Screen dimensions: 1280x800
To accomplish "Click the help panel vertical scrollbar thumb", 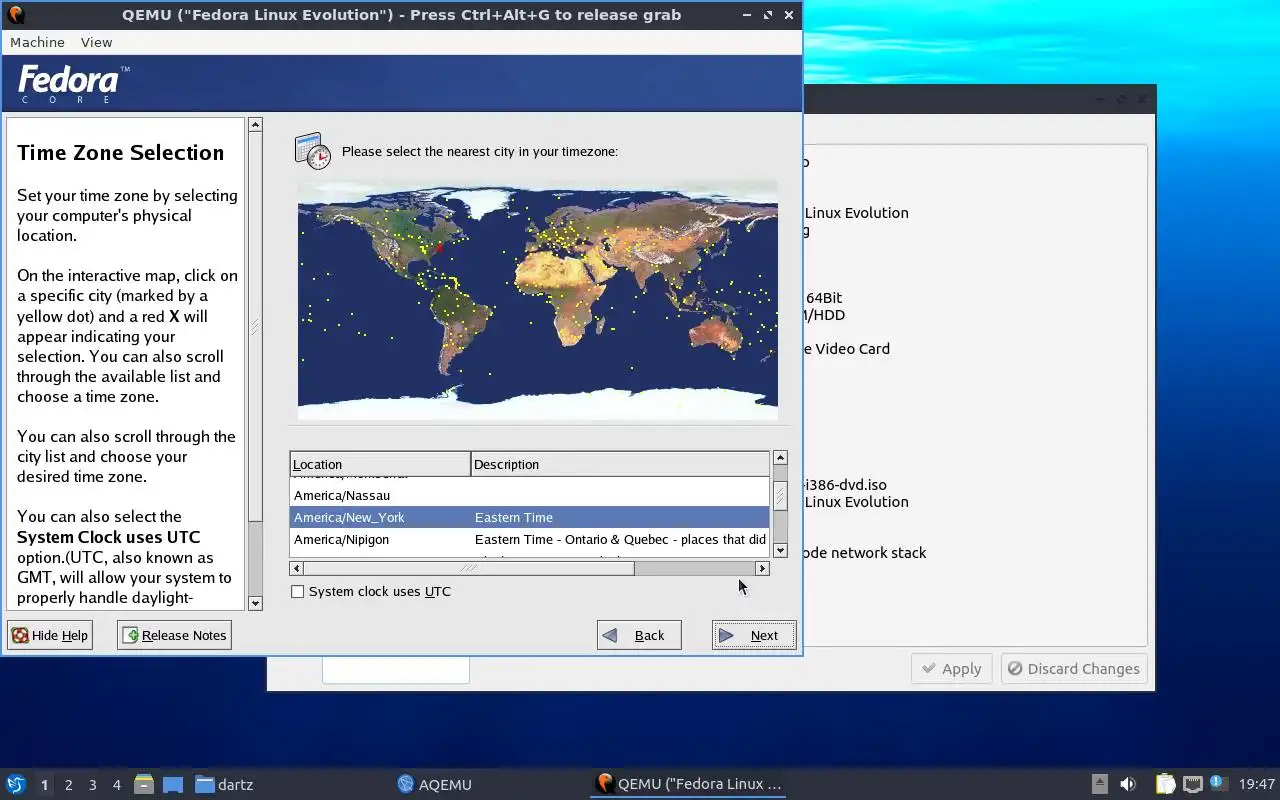I will 255,326.
